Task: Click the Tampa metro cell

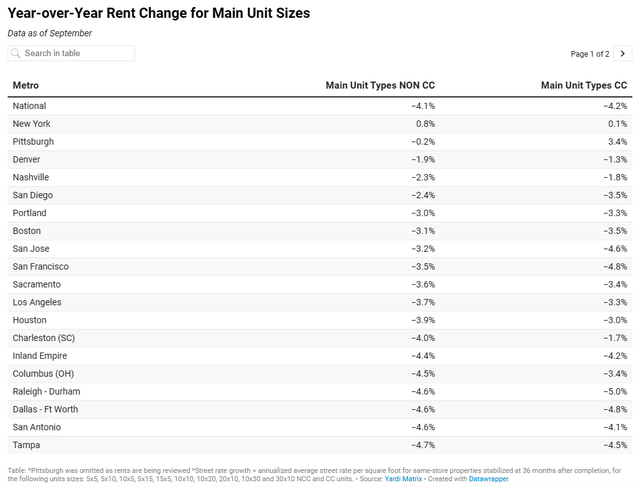Action: click(26, 445)
